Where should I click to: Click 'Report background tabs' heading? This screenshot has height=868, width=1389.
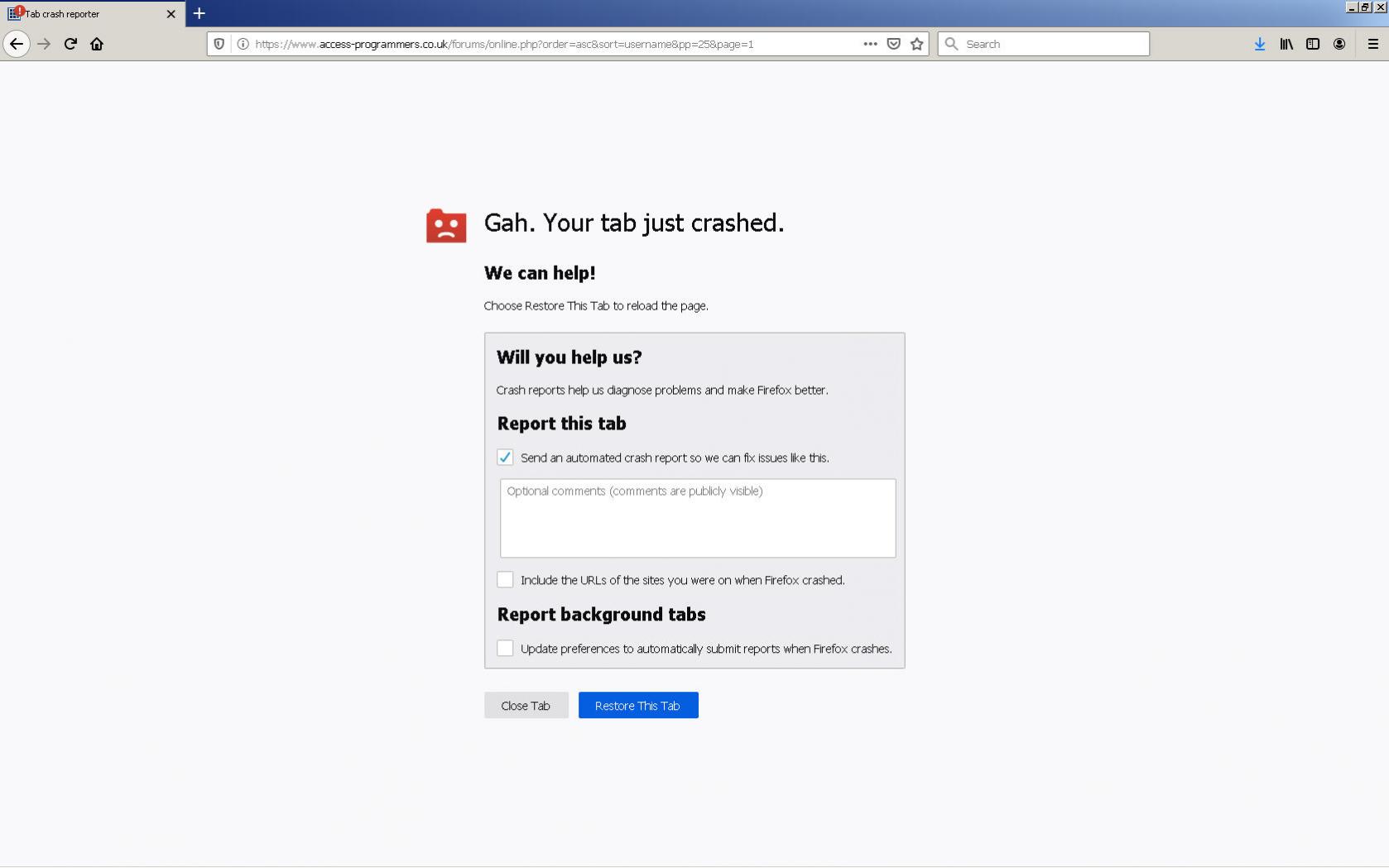click(602, 614)
